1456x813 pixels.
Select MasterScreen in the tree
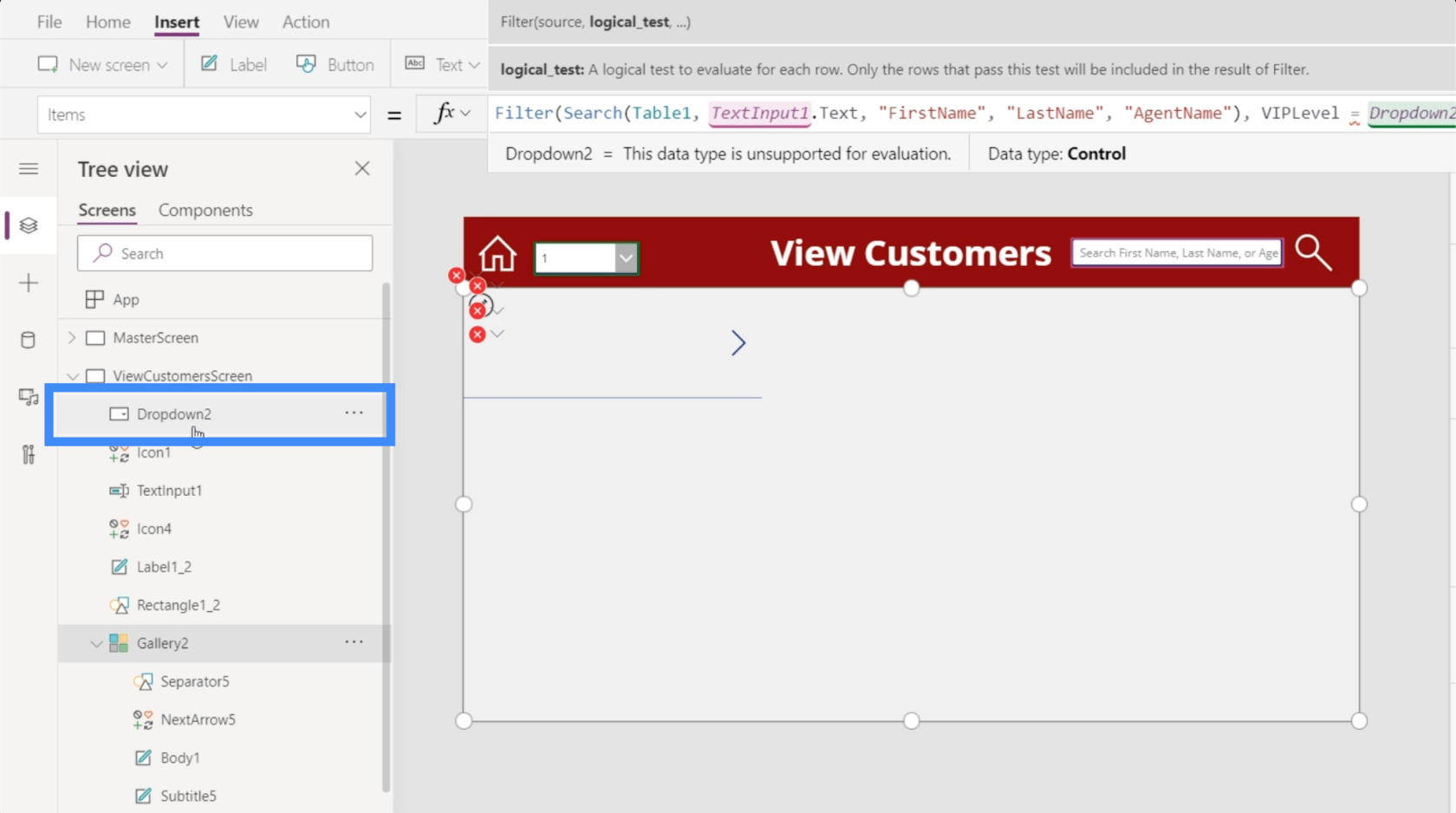(x=155, y=338)
